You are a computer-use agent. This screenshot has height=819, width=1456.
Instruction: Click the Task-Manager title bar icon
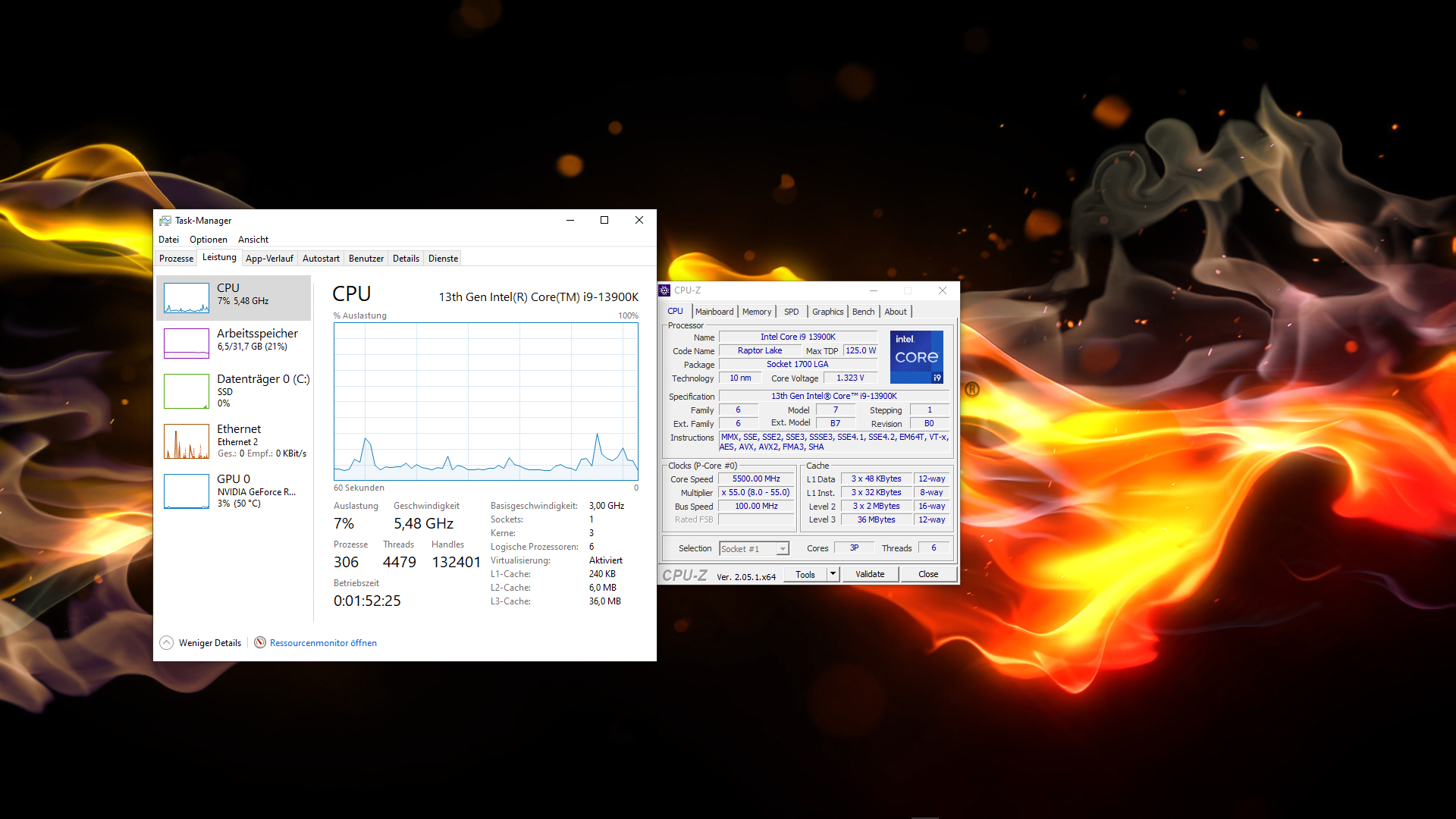[x=165, y=220]
